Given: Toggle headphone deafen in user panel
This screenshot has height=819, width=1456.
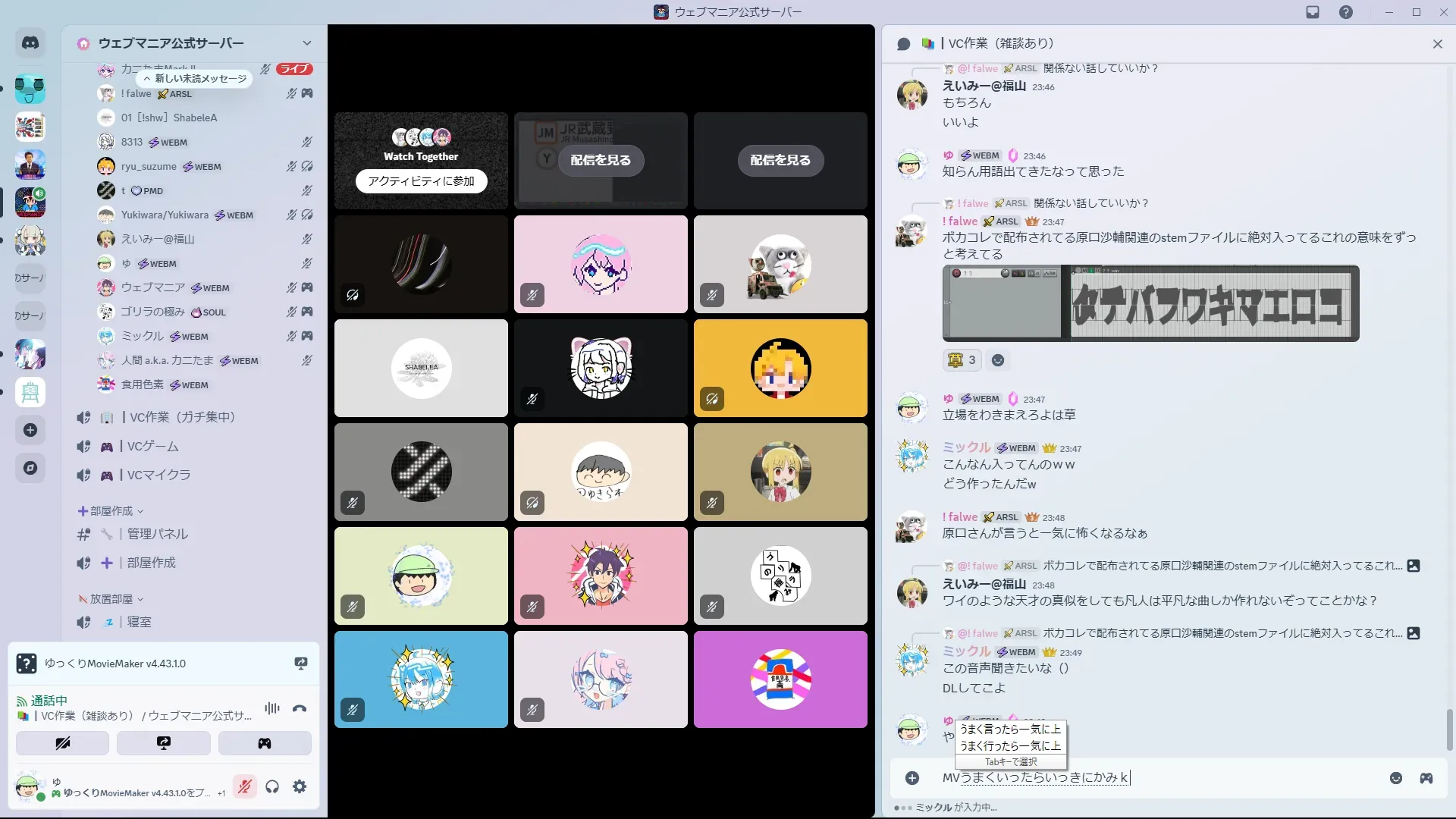Looking at the screenshot, I should (x=272, y=786).
